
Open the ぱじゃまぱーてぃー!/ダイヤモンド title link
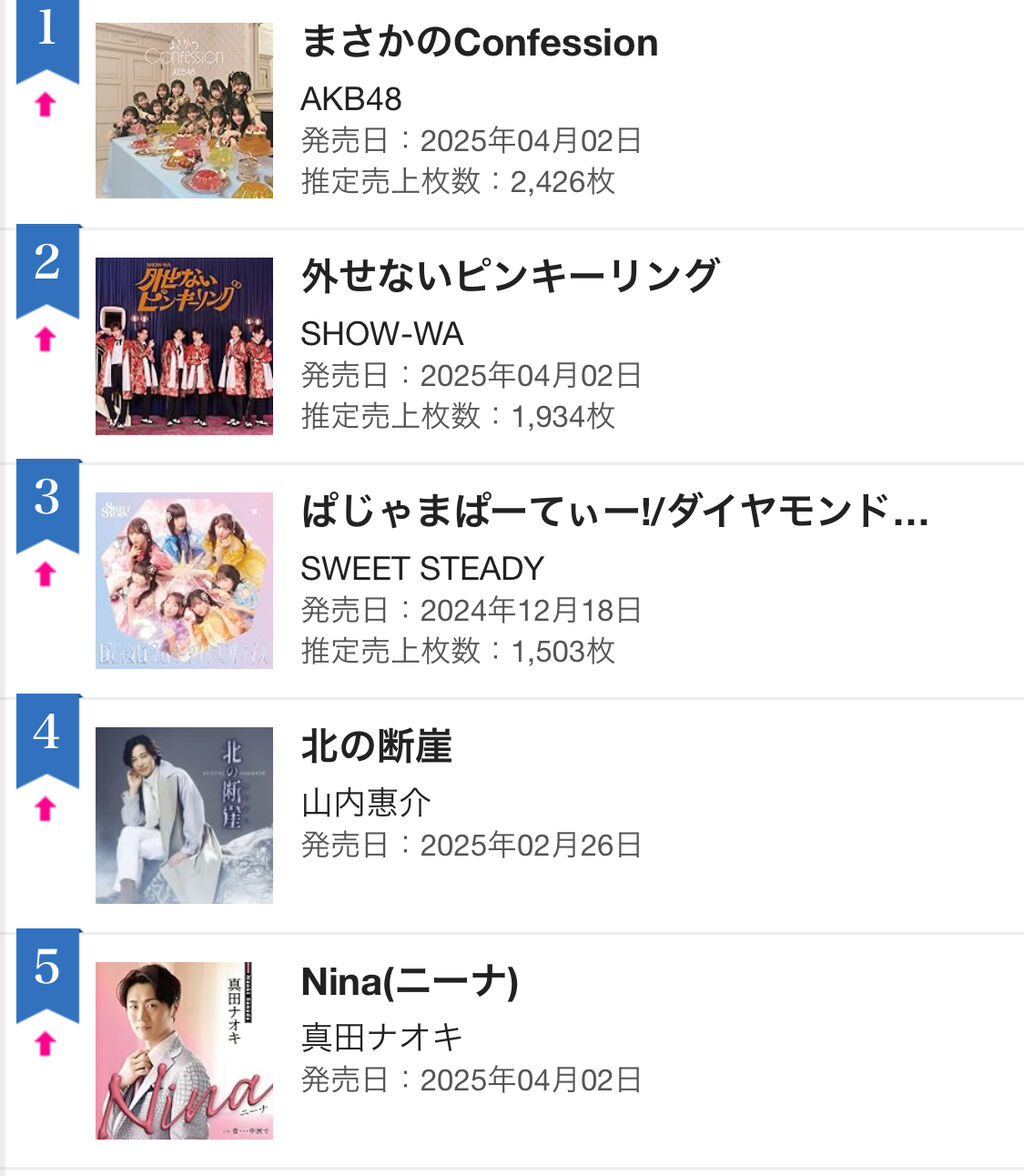[615, 511]
